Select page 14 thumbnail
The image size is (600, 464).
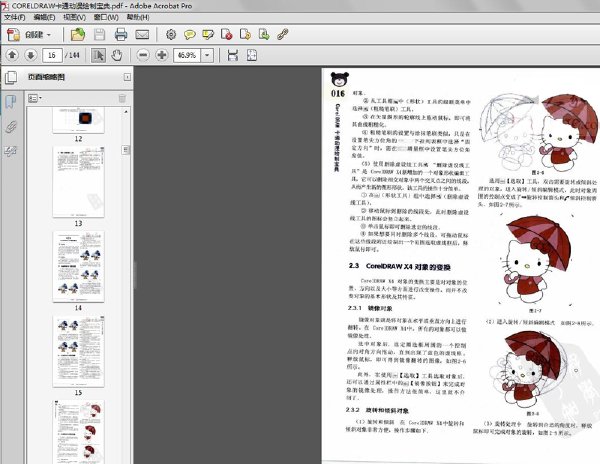78,267
